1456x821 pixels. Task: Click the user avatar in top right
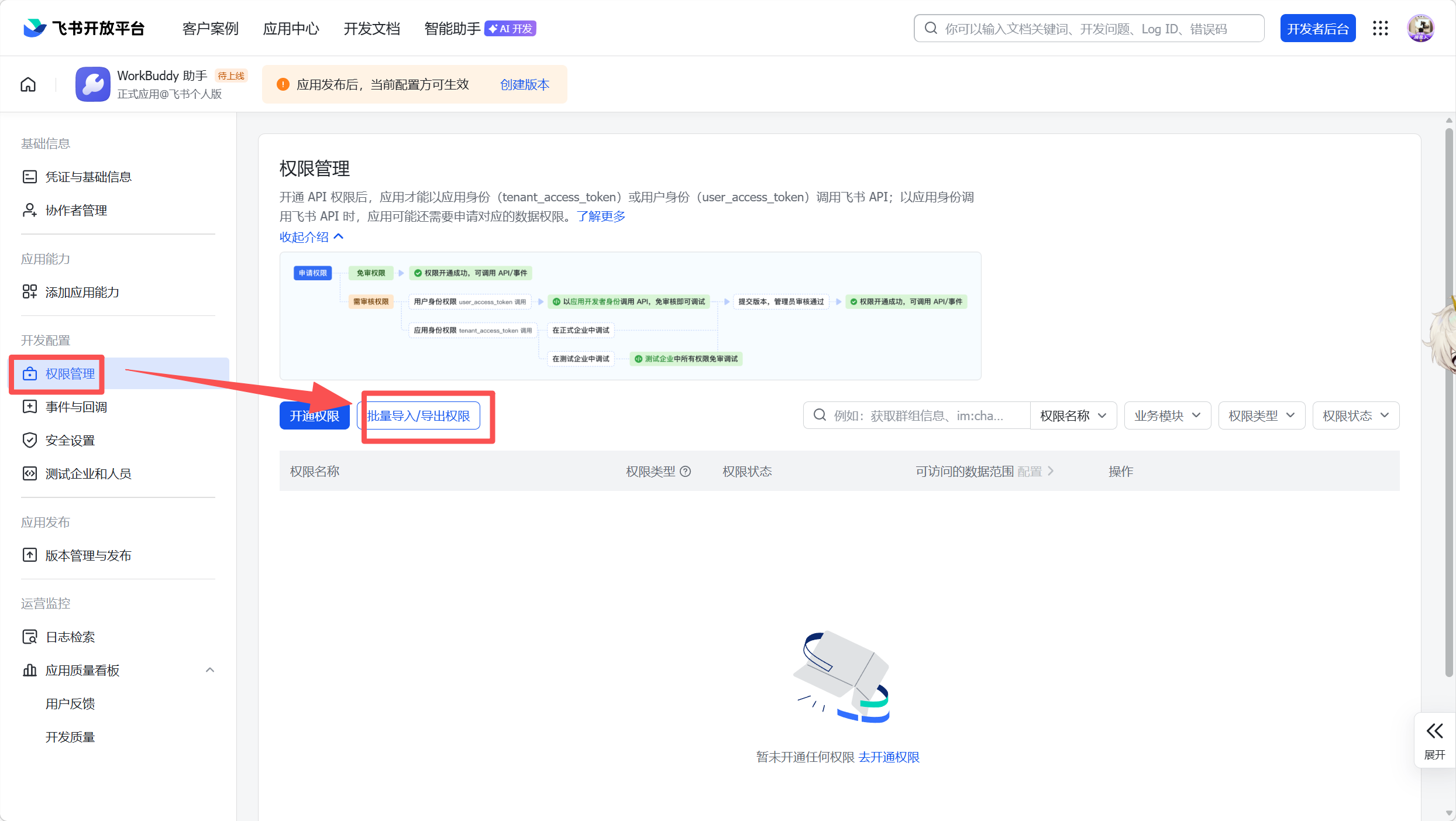[x=1420, y=28]
